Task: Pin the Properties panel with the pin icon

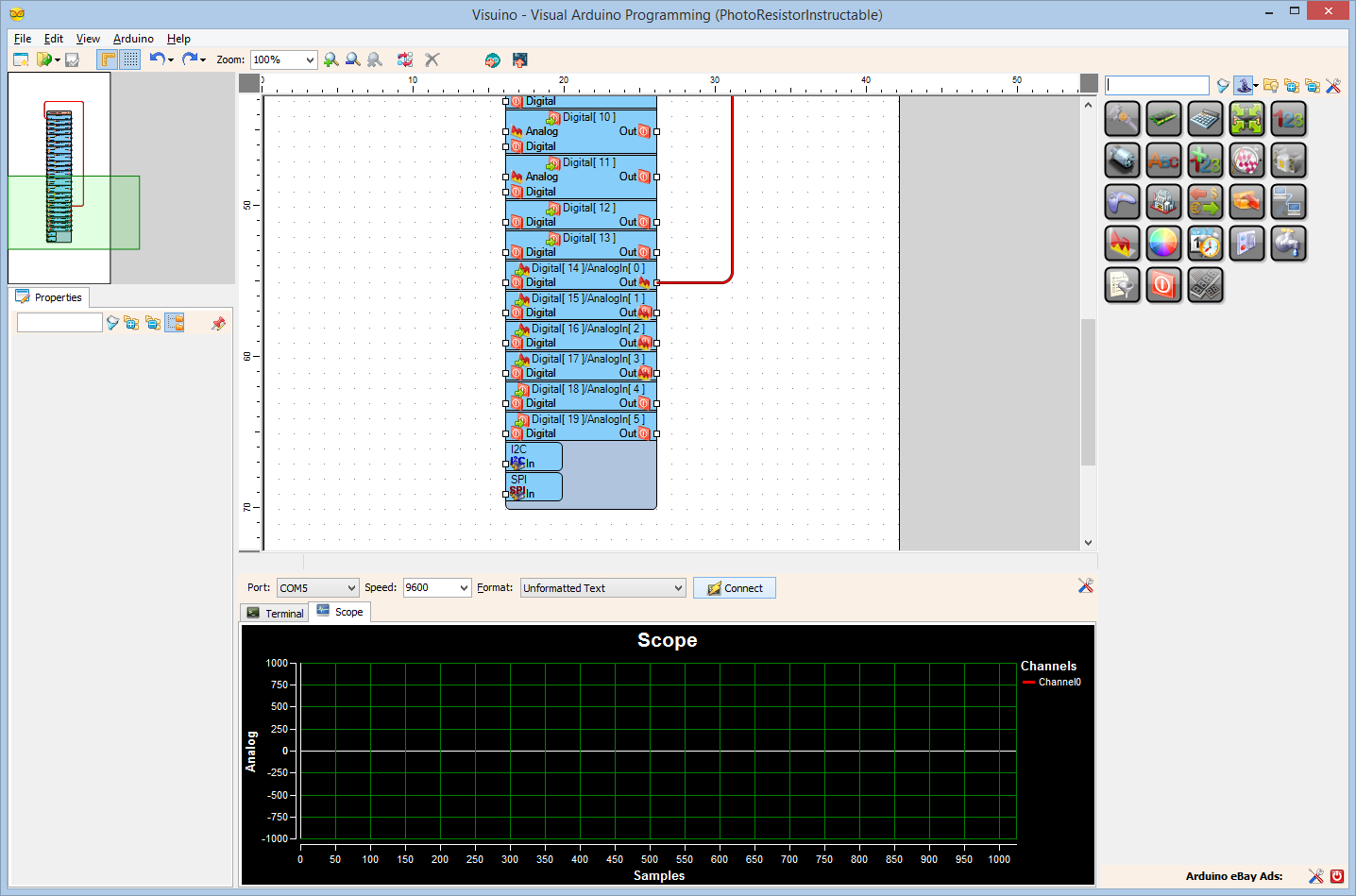Action: coord(218,322)
